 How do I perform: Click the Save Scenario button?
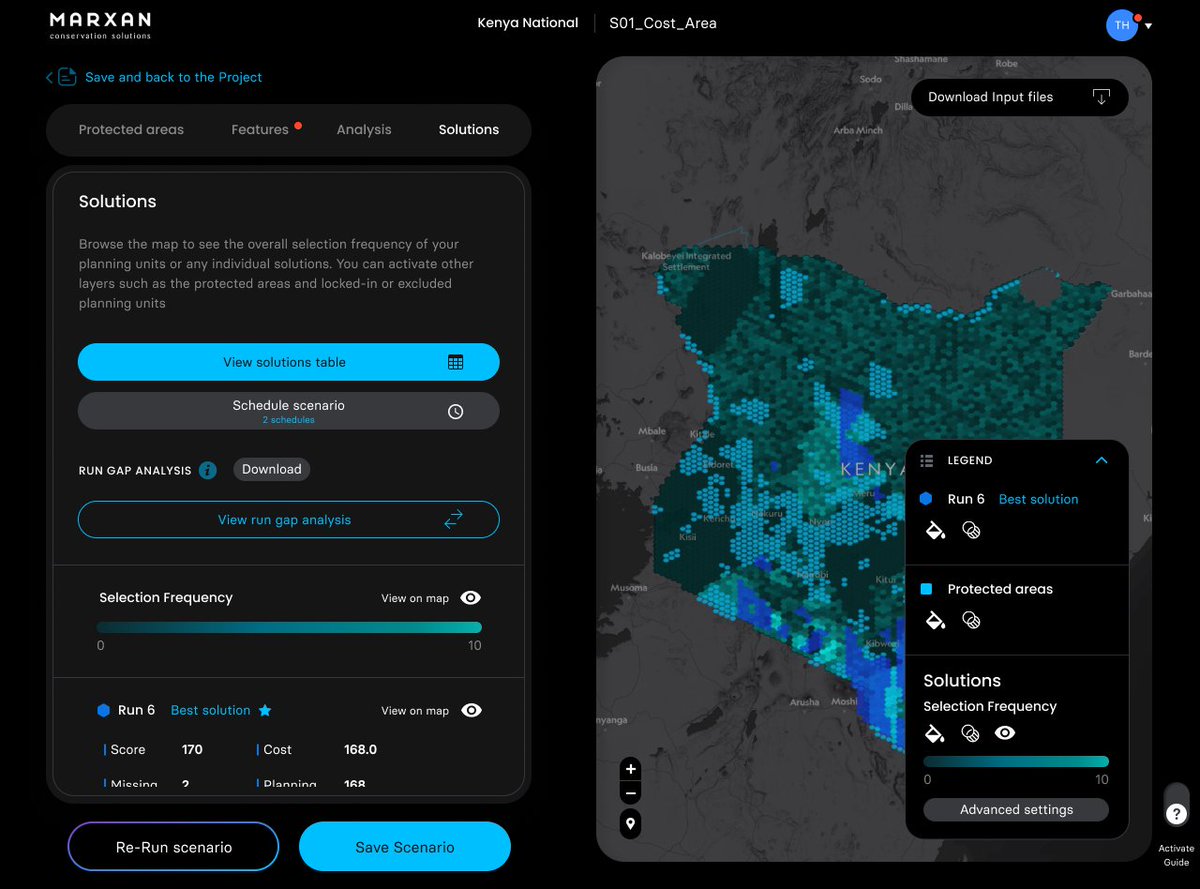pos(405,847)
